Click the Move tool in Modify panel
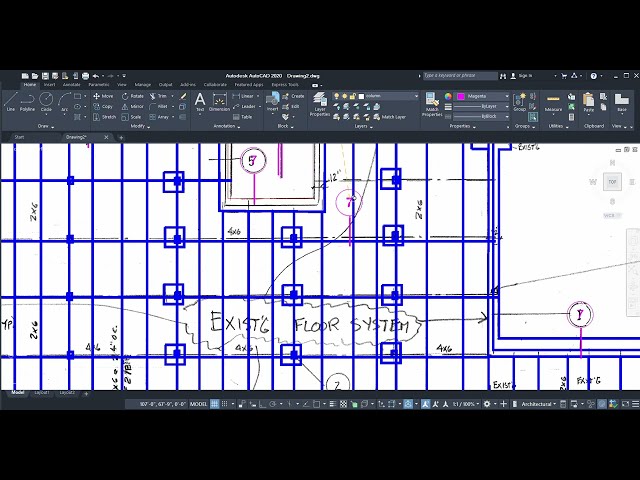 click(103, 96)
